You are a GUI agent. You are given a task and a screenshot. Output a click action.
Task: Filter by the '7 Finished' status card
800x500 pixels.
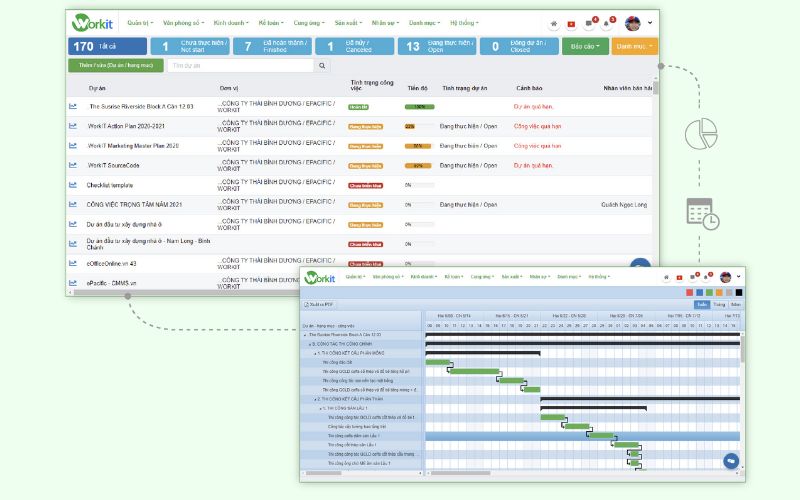point(270,46)
